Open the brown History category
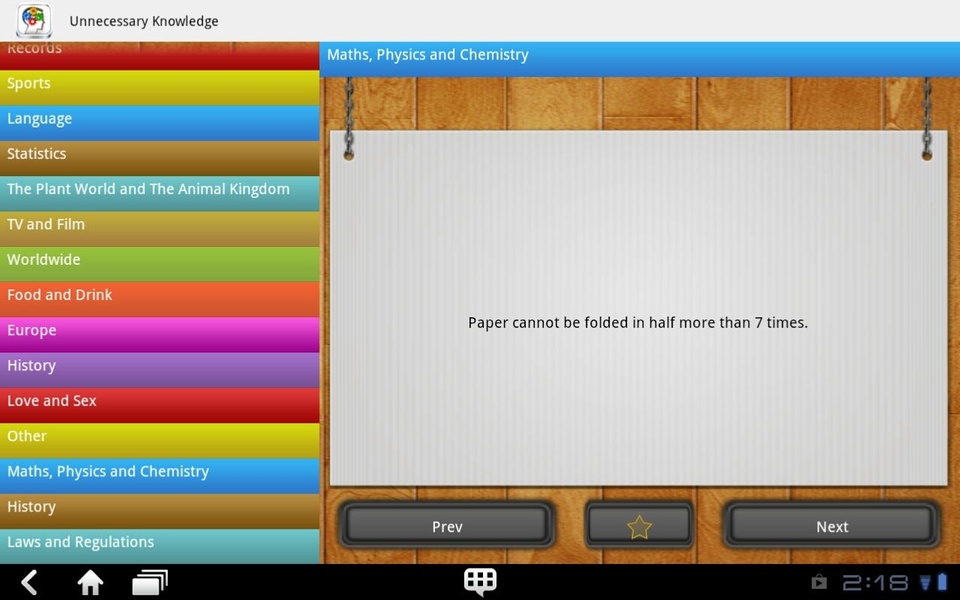960x600 pixels. tap(160, 511)
